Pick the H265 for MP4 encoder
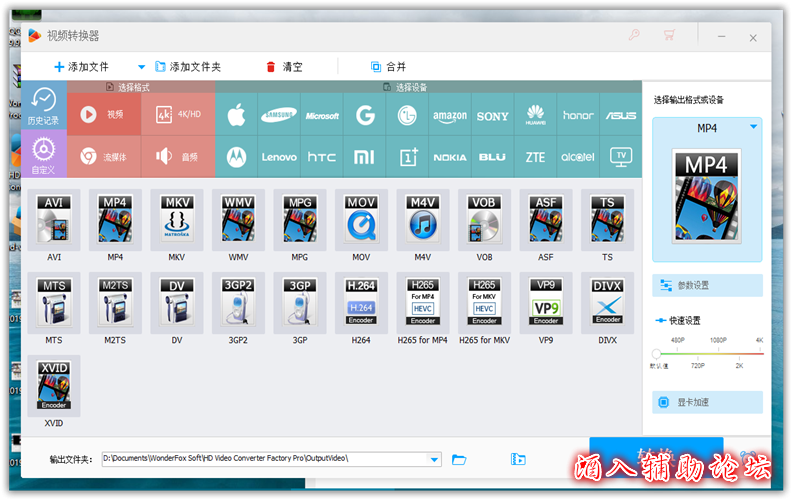792x500 pixels. coord(423,302)
